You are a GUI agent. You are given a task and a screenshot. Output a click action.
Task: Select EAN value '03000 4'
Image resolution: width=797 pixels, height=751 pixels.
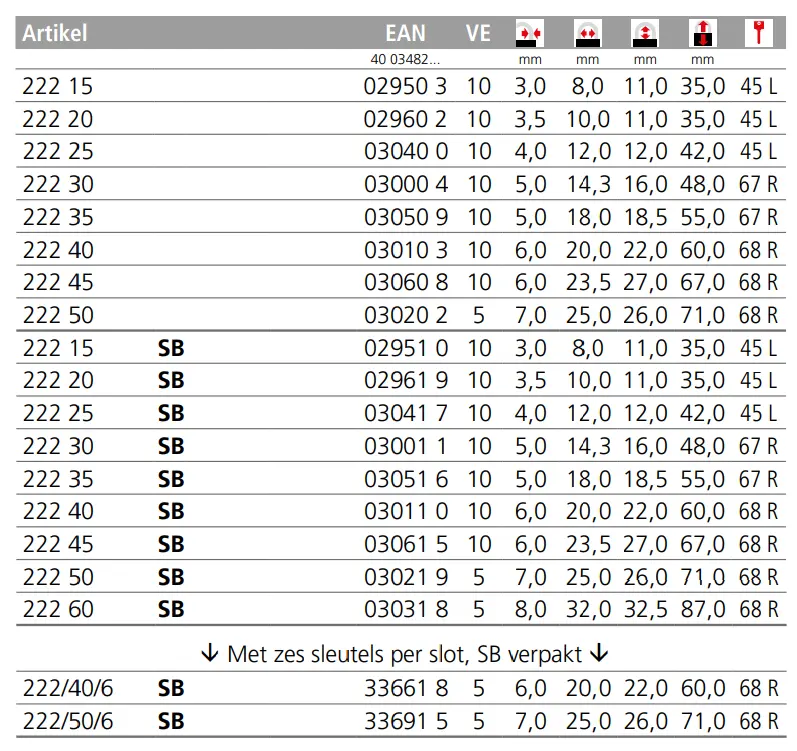(x=406, y=184)
